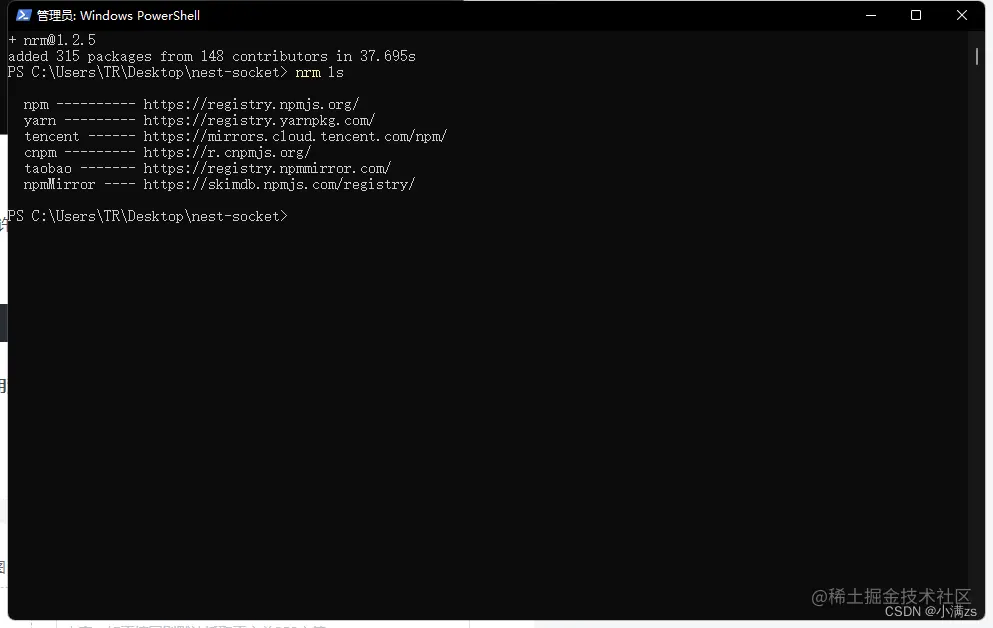Click the npm registry URL registry.npmjs.org
The width and height of the screenshot is (993, 628).
[x=251, y=104]
